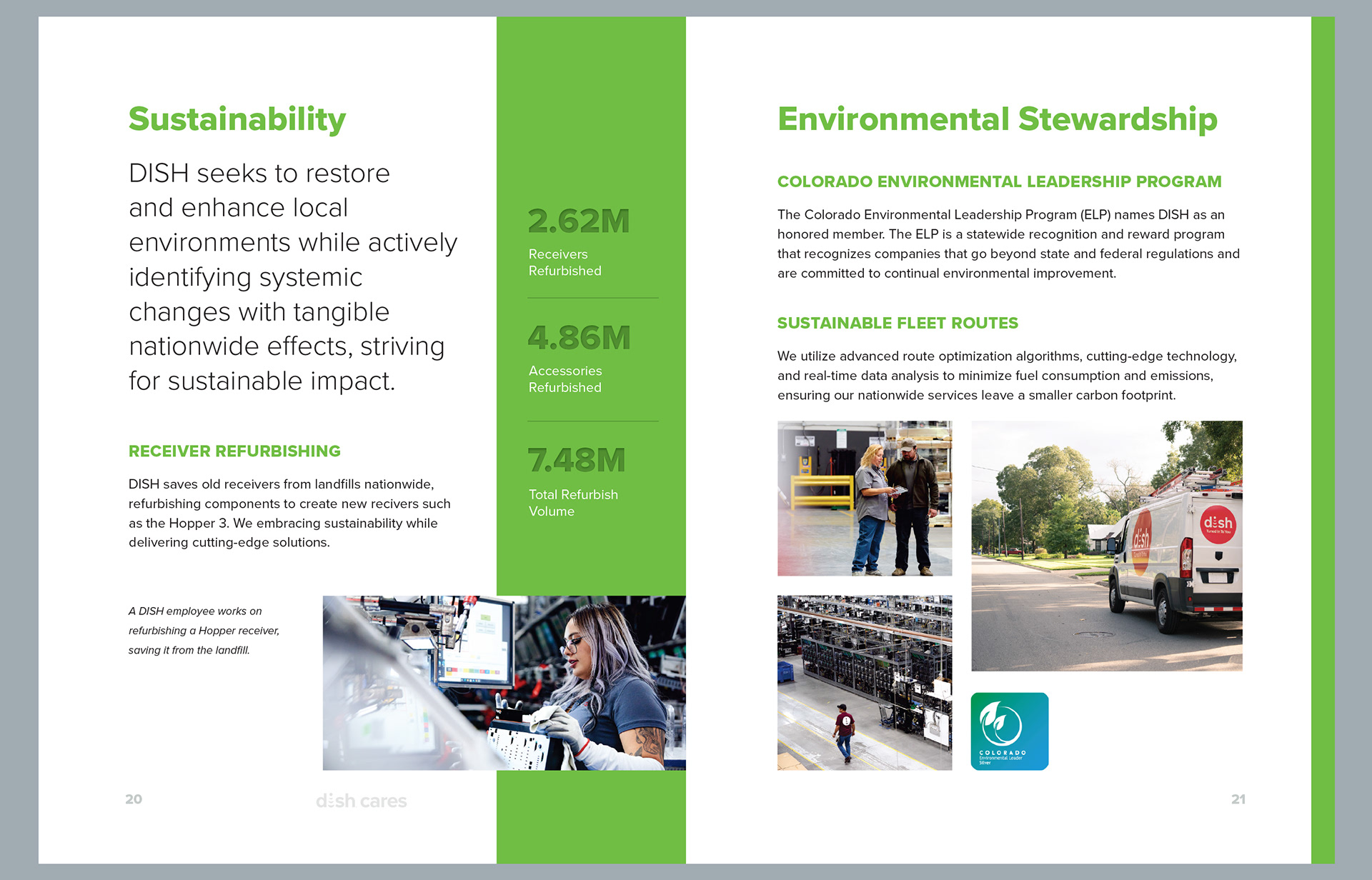Click page number 21

[x=1238, y=799]
